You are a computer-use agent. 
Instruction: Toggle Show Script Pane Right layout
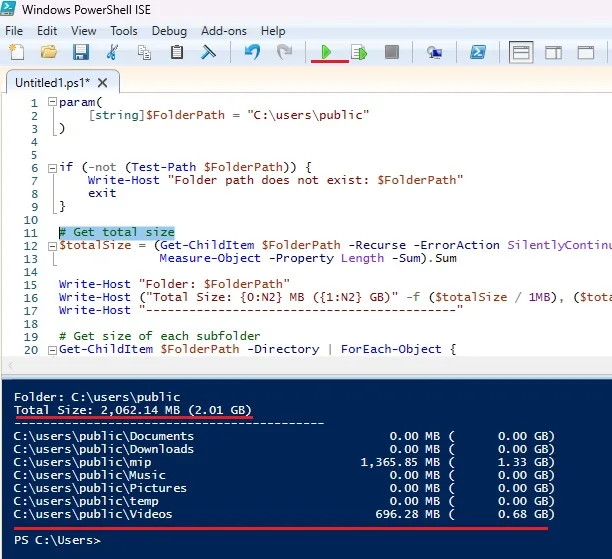tap(553, 52)
